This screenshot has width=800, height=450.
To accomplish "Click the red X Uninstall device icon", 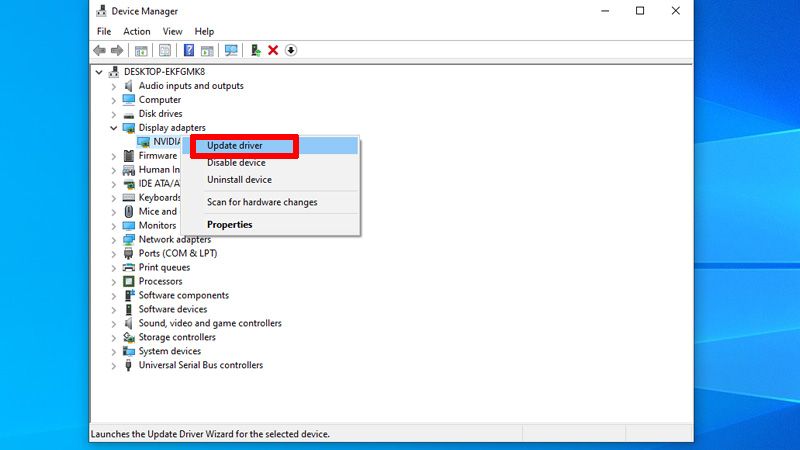I will (273, 50).
